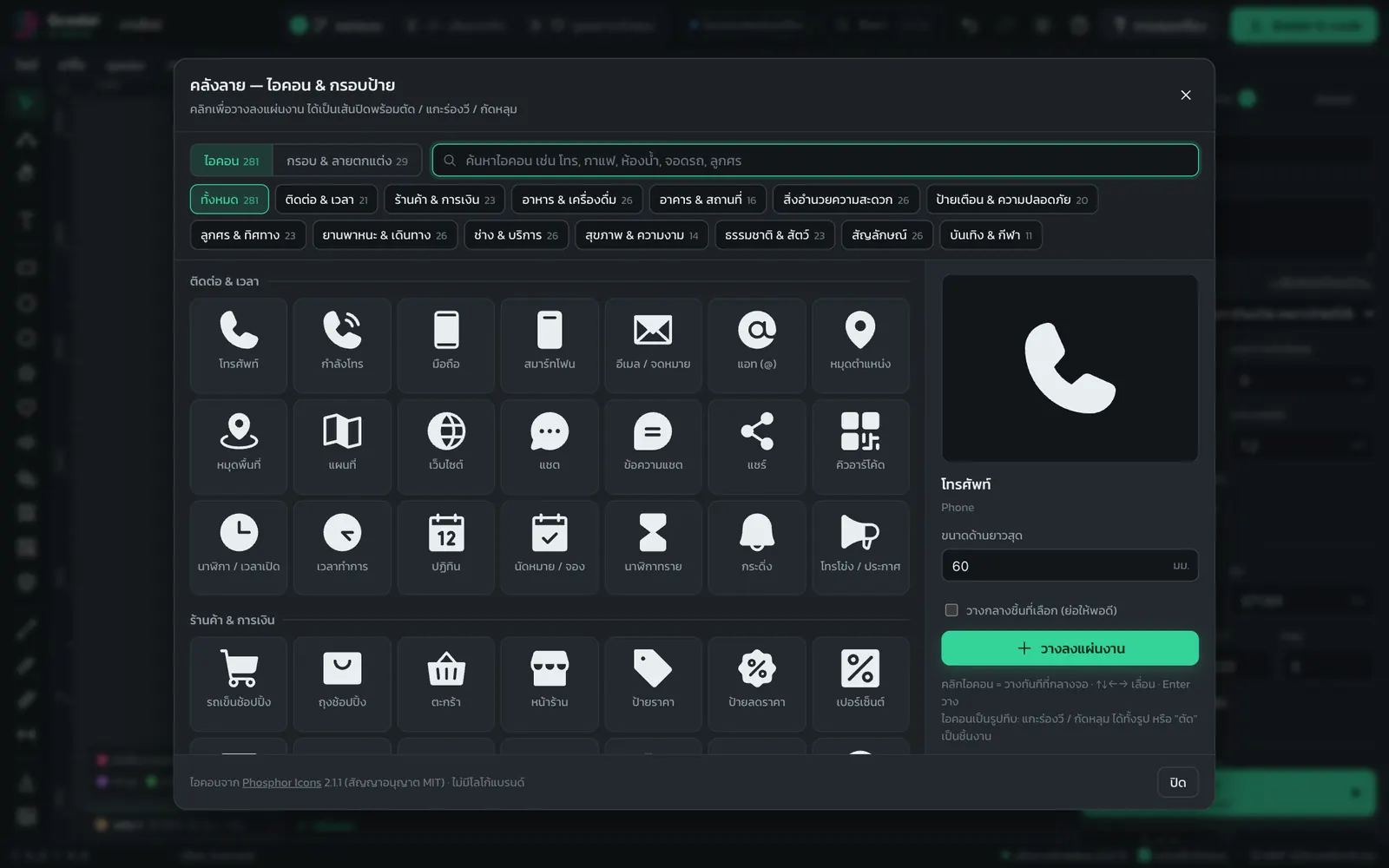Show ยานพาหนะ & เดินทาง category
1389x868 pixels.
[385, 235]
